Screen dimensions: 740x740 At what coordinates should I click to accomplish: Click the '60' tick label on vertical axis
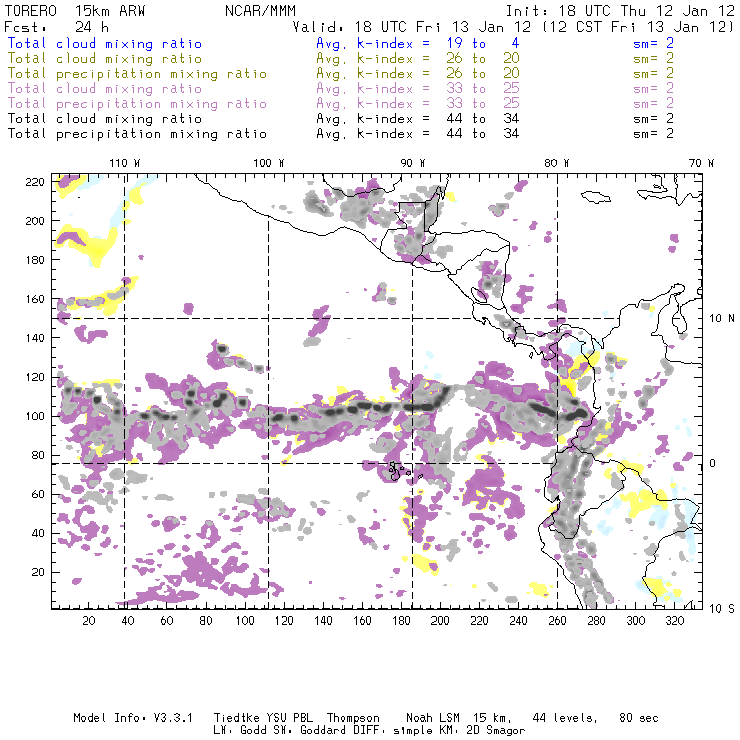38,494
